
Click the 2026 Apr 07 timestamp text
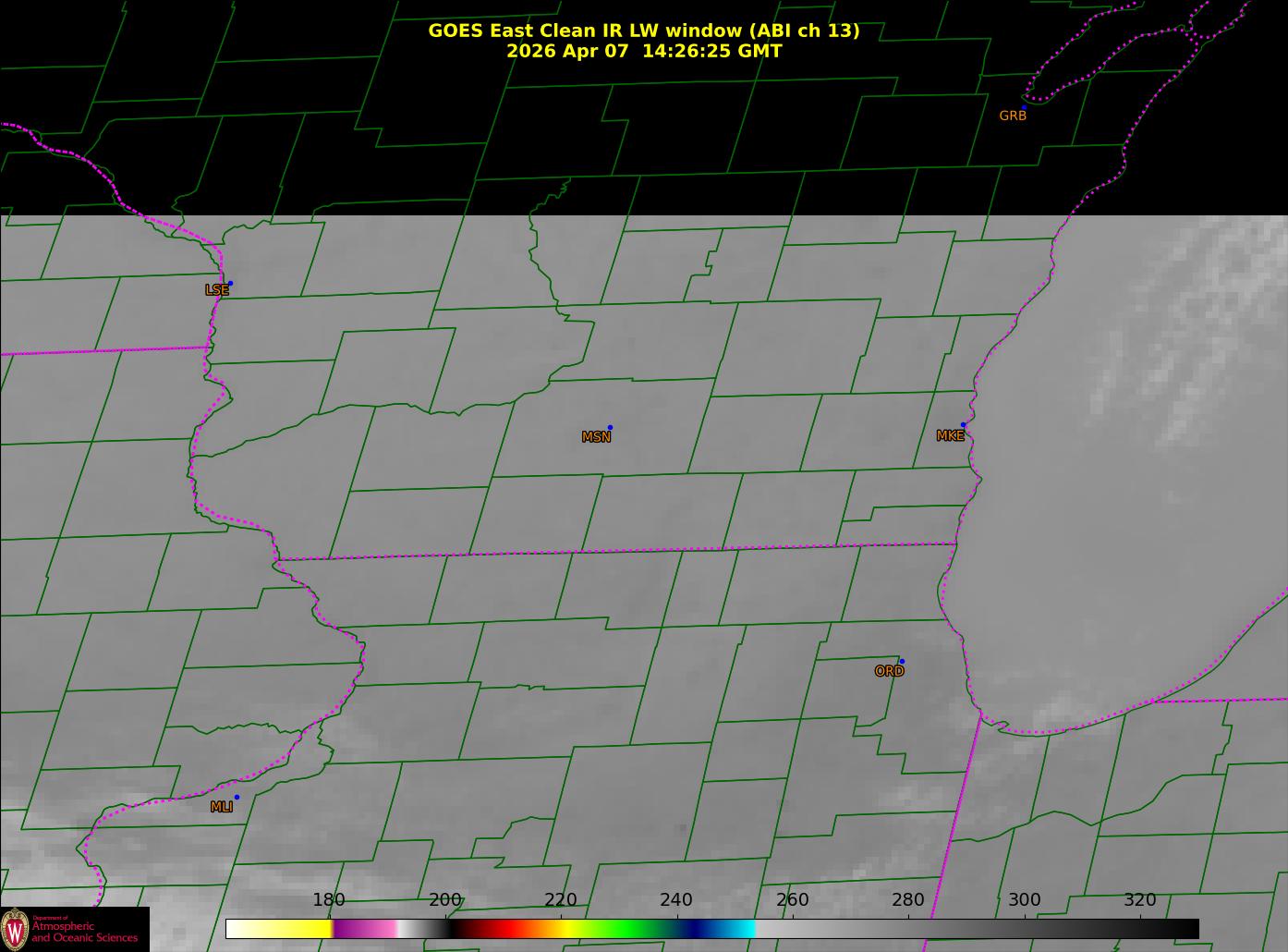644,51
